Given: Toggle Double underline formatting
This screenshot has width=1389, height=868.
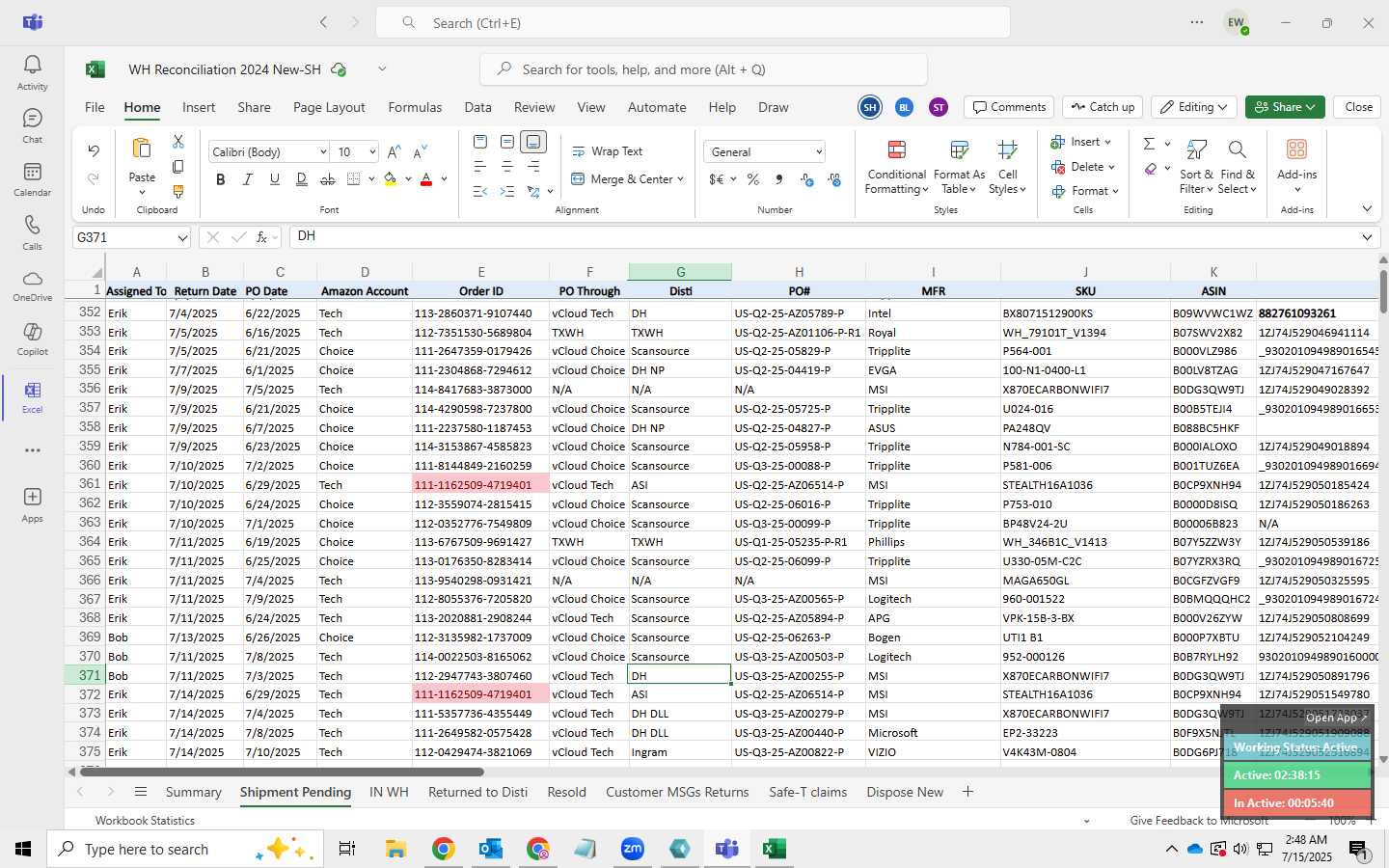Looking at the screenshot, I should [301, 179].
